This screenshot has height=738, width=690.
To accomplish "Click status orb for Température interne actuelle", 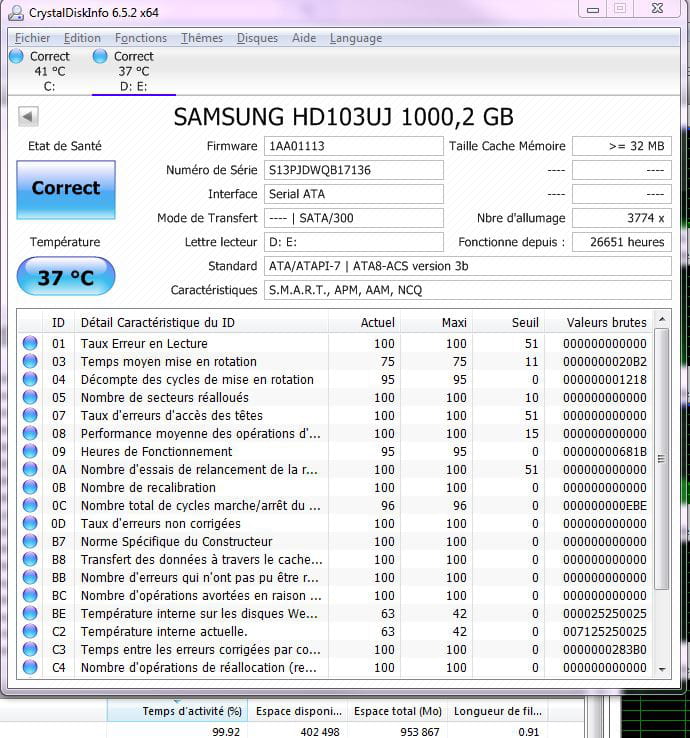I will [30, 632].
